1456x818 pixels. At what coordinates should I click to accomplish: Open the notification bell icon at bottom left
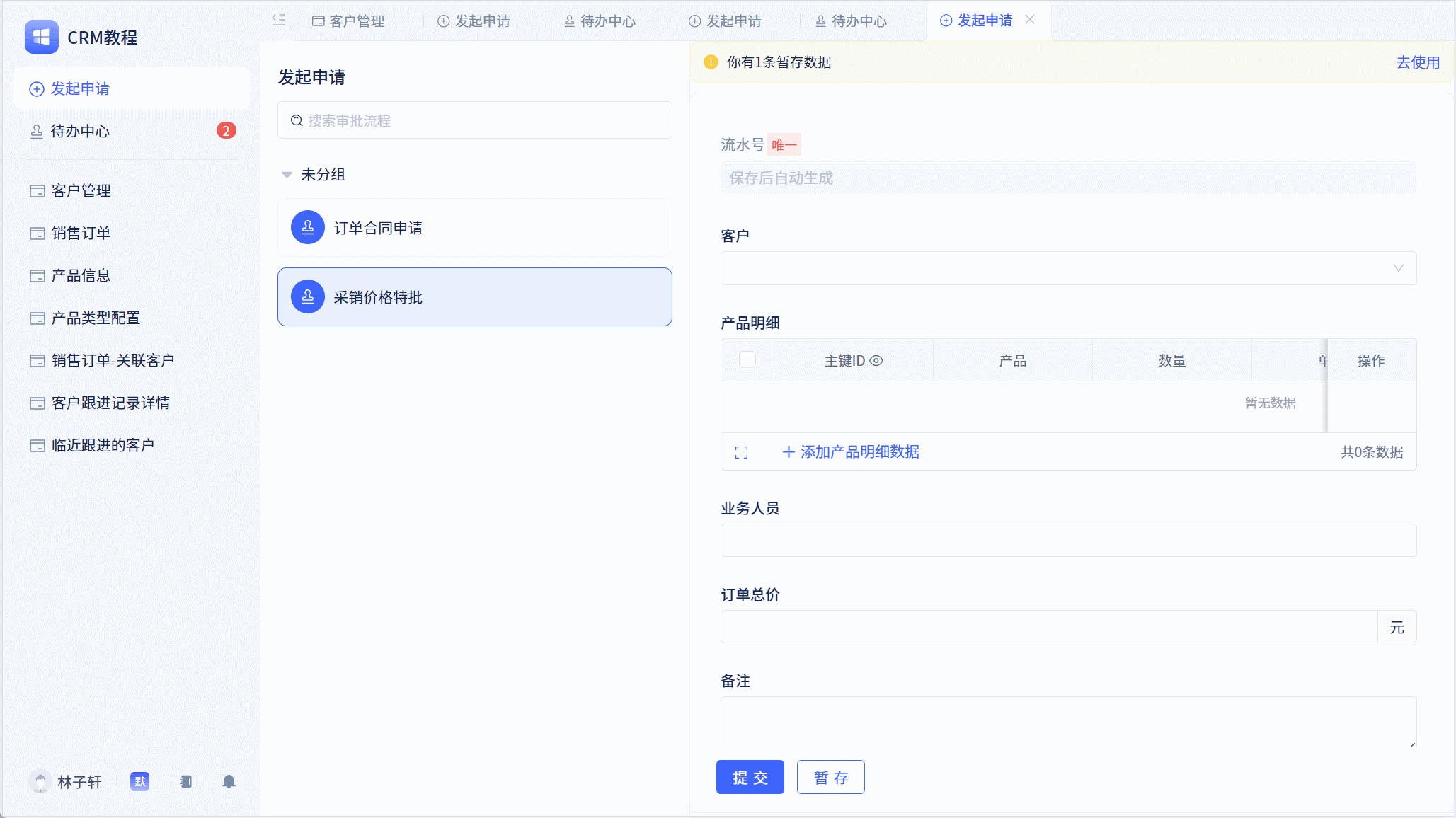click(x=228, y=782)
